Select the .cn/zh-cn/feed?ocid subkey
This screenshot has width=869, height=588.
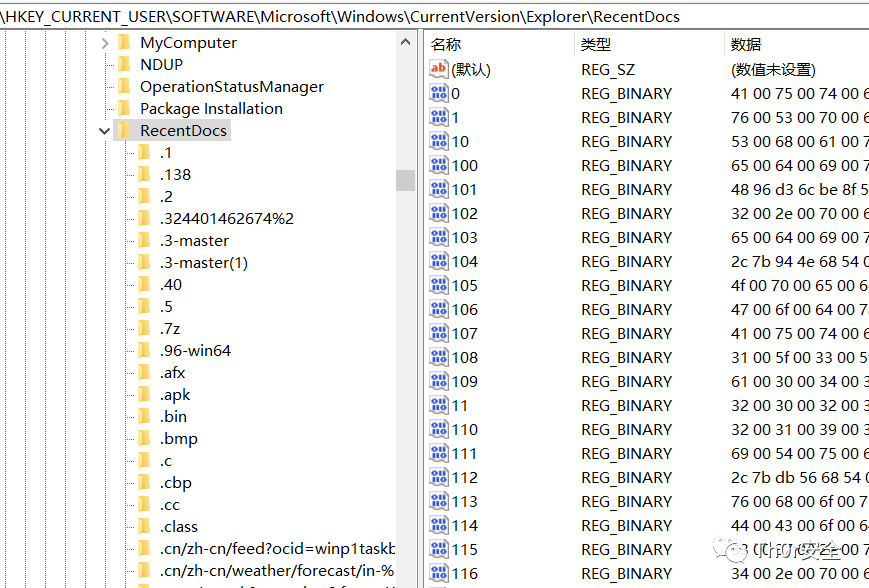pos(277,549)
